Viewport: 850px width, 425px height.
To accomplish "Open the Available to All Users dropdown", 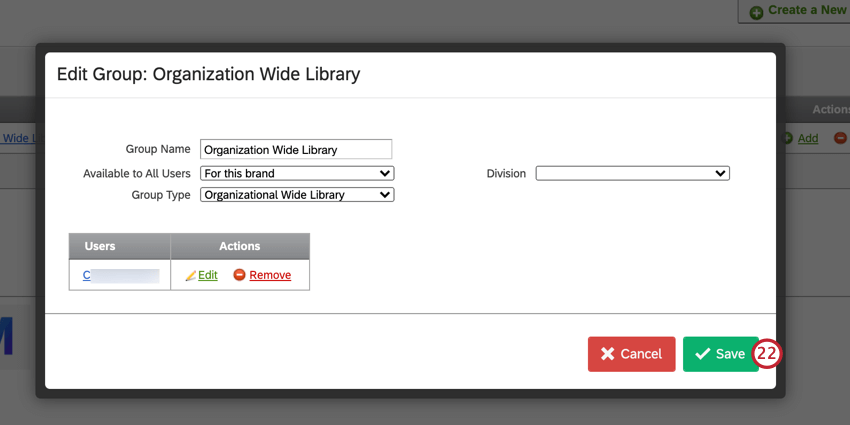I will click(297, 173).
